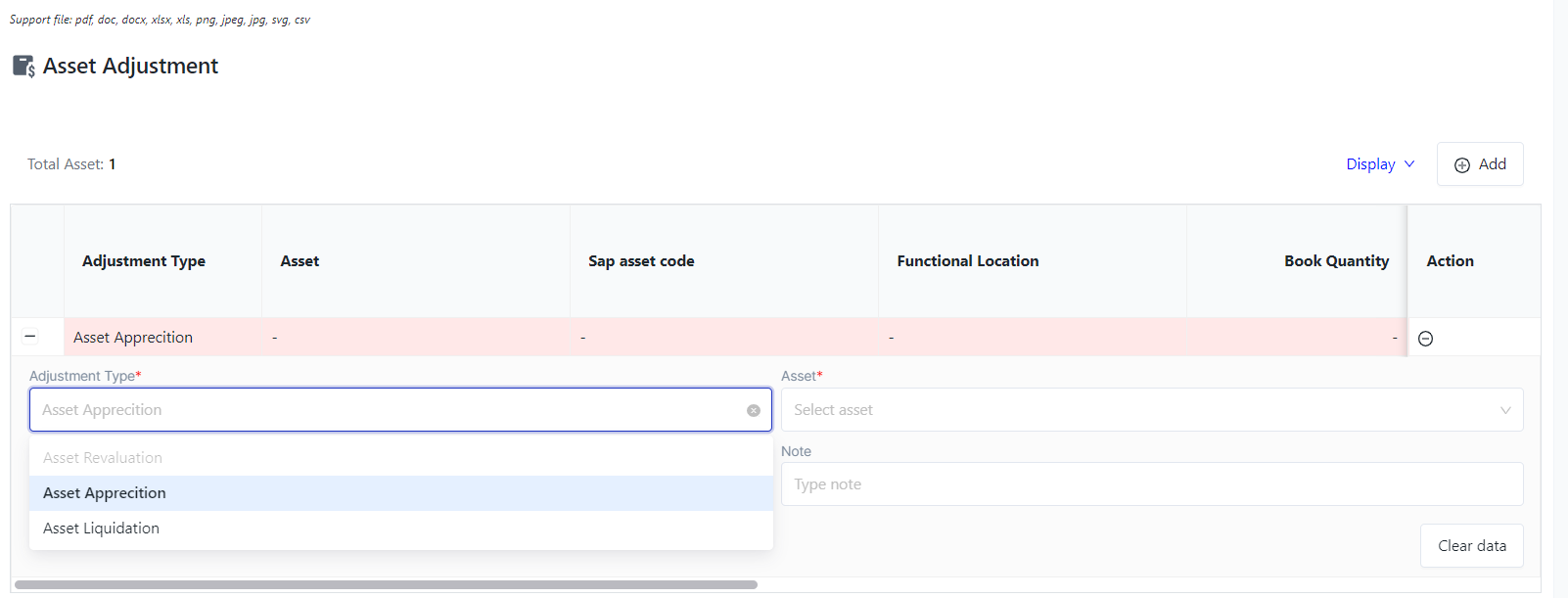Click the Asset column header
Image resolution: width=1568 pixels, height=598 pixels.
click(x=300, y=261)
